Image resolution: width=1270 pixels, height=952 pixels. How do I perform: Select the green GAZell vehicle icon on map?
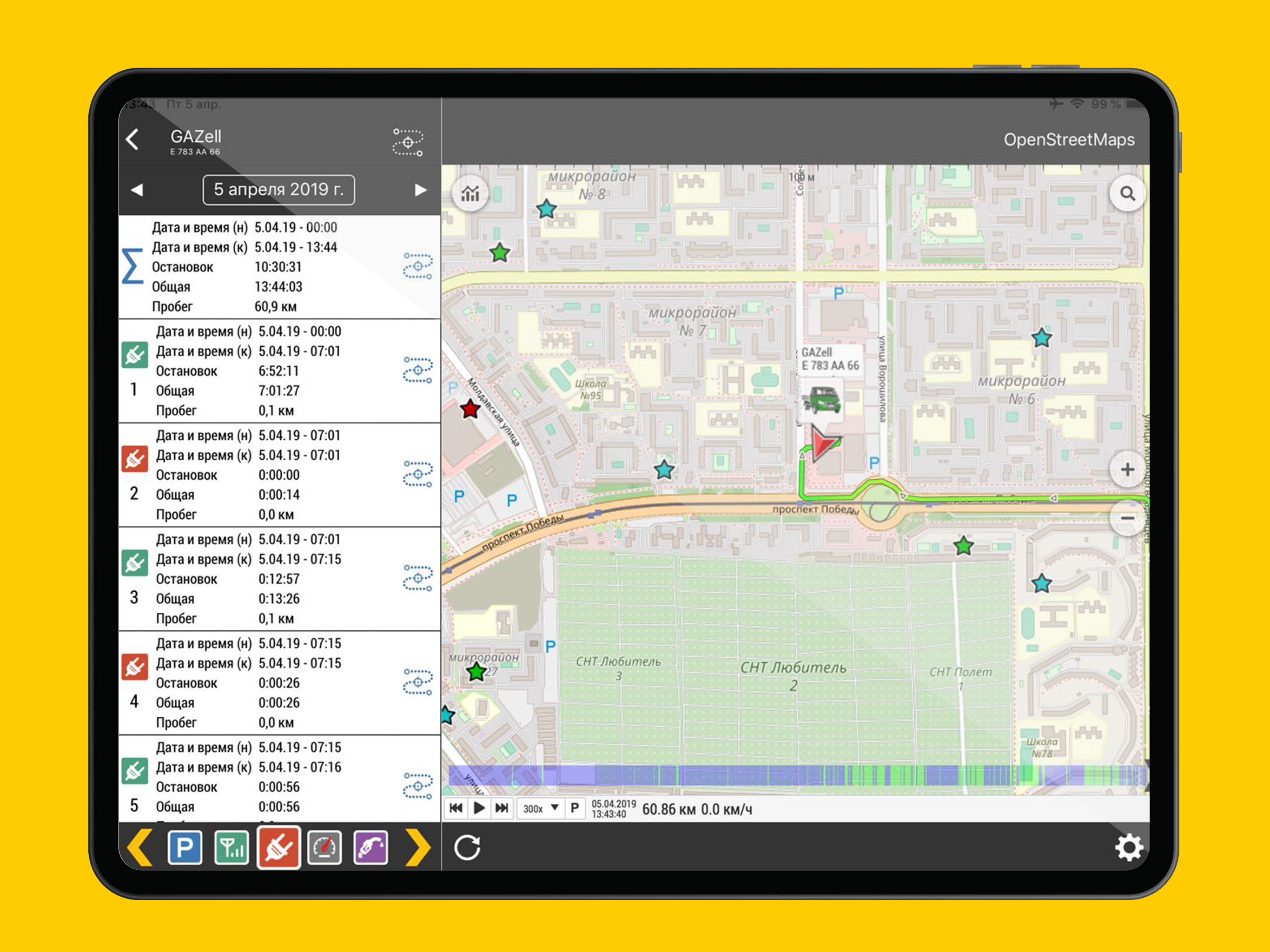[822, 400]
